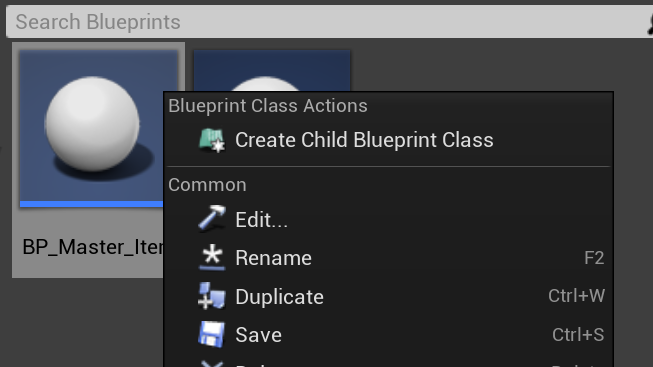Click the blue class-color bar under the thumbnail

point(92,204)
